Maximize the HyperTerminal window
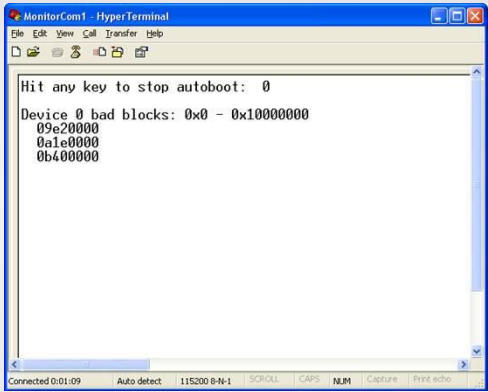Viewport: 488px width, 392px height. pyautogui.click(x=457, y=16)
